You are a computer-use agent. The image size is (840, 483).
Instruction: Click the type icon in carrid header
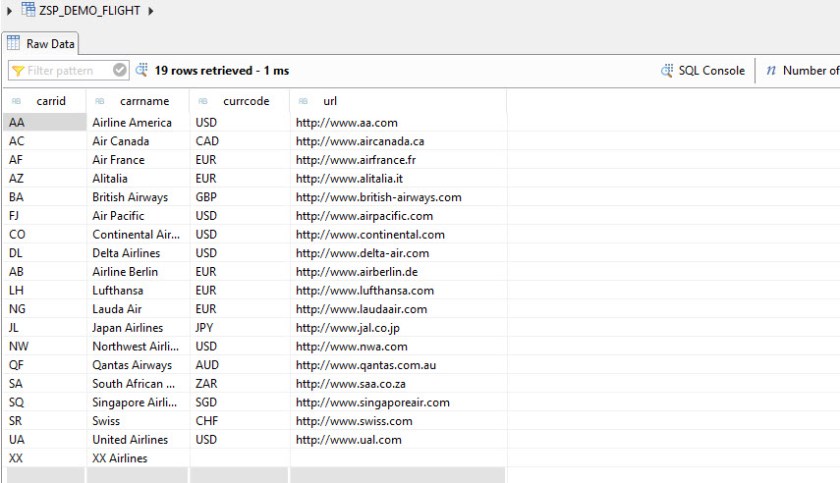[16, 101]
